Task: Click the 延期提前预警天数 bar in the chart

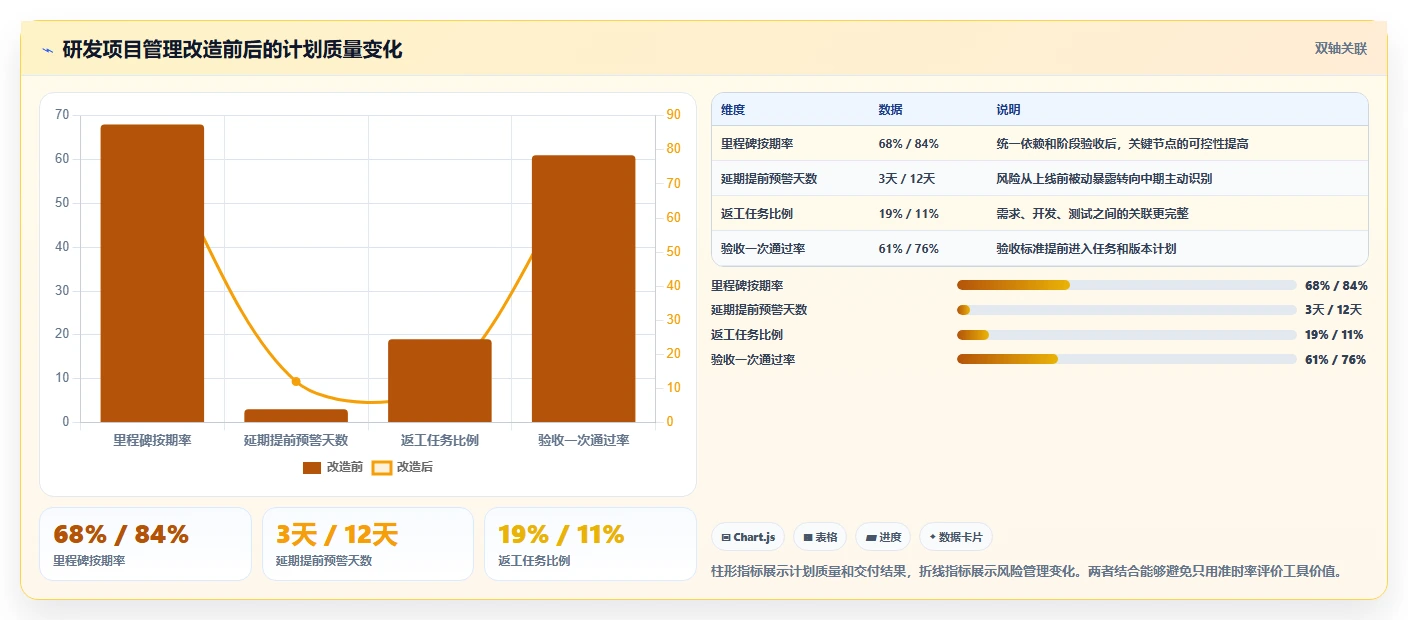Action: (x=296, y=415)
